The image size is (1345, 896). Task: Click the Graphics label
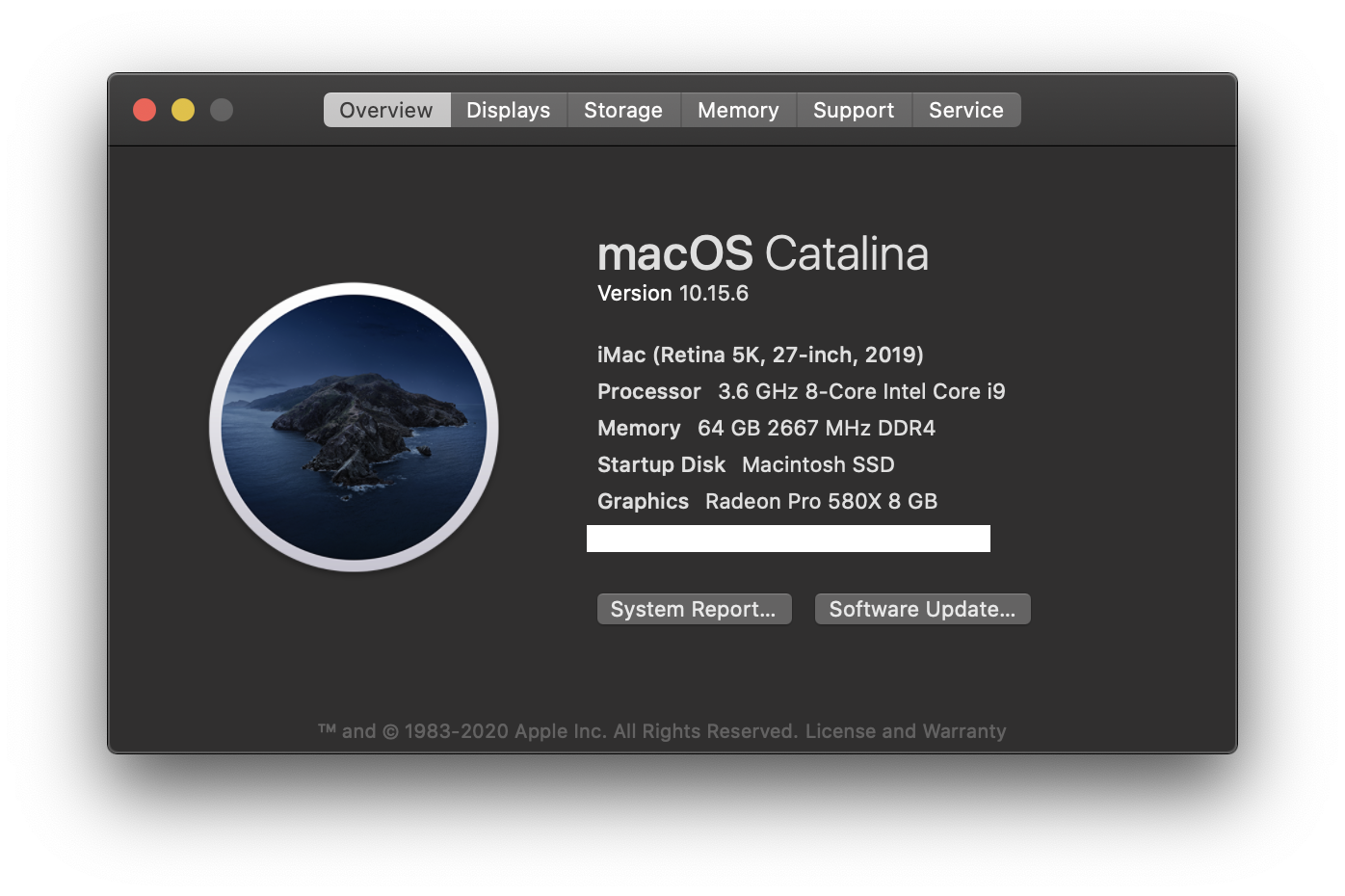(x=643, y=501)
